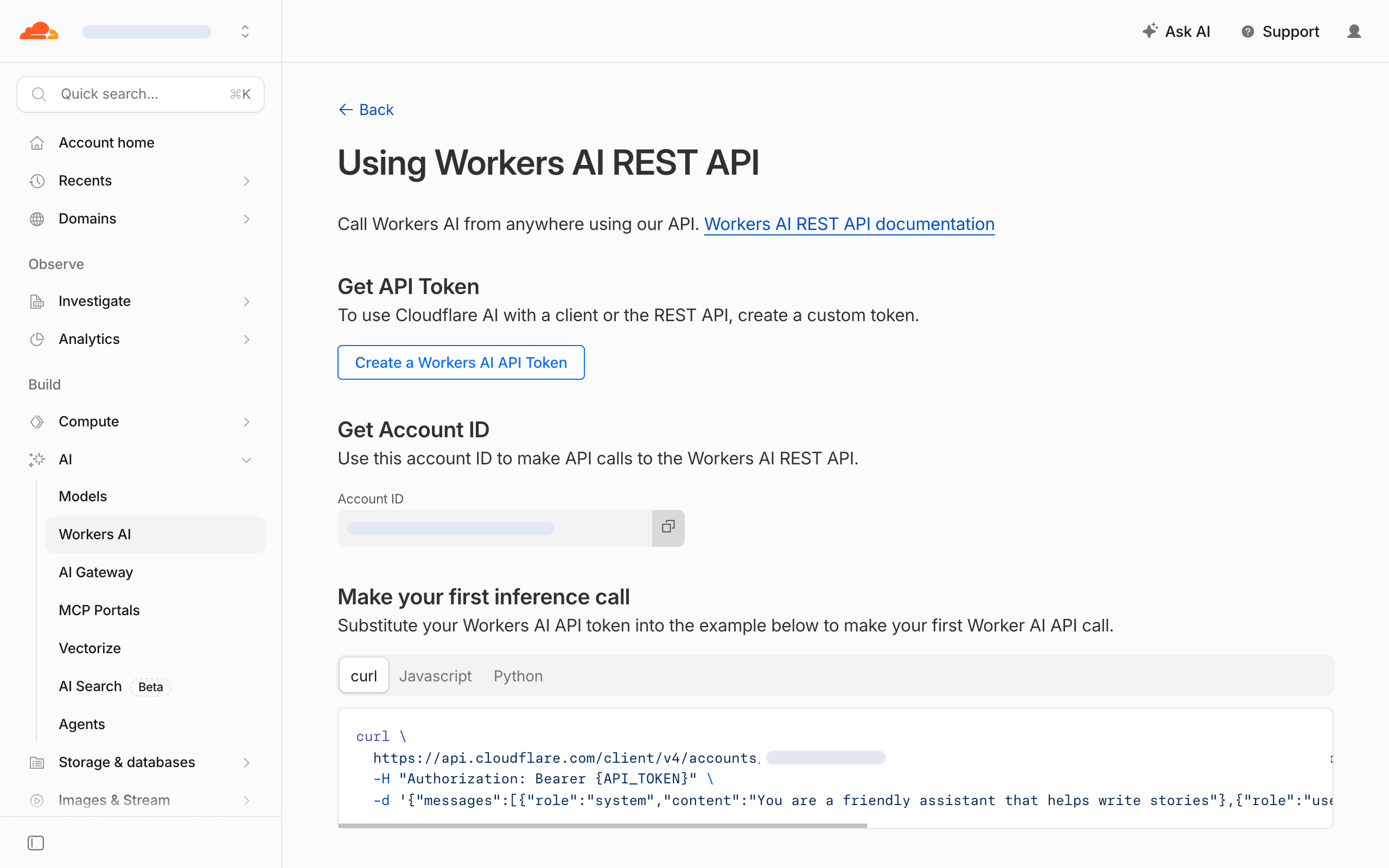Viewport: 1389px width, 868px height.
Task: Click the Ask AI button label
Action: tap(1187, 31)
